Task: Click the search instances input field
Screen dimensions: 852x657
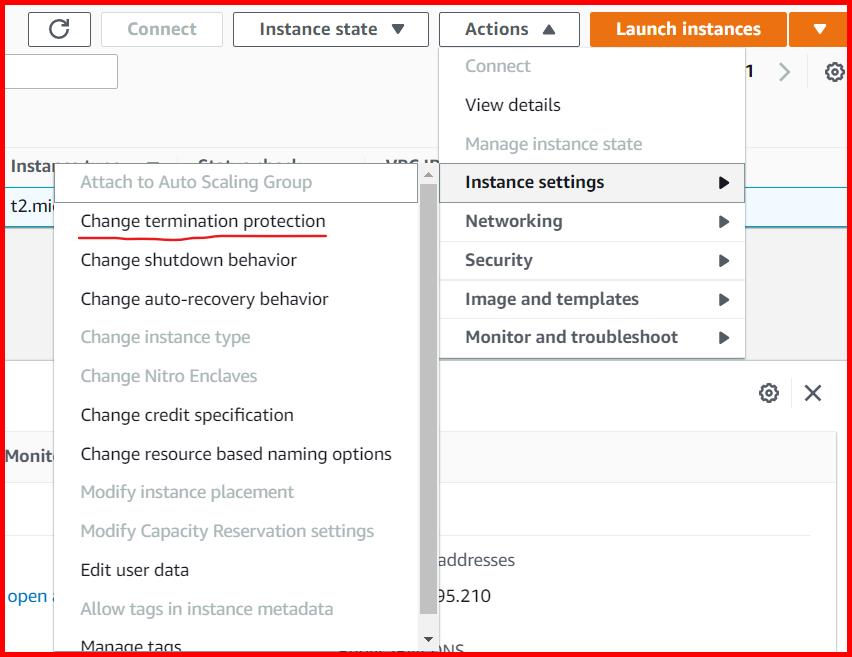Action: (x=58, y=71)
